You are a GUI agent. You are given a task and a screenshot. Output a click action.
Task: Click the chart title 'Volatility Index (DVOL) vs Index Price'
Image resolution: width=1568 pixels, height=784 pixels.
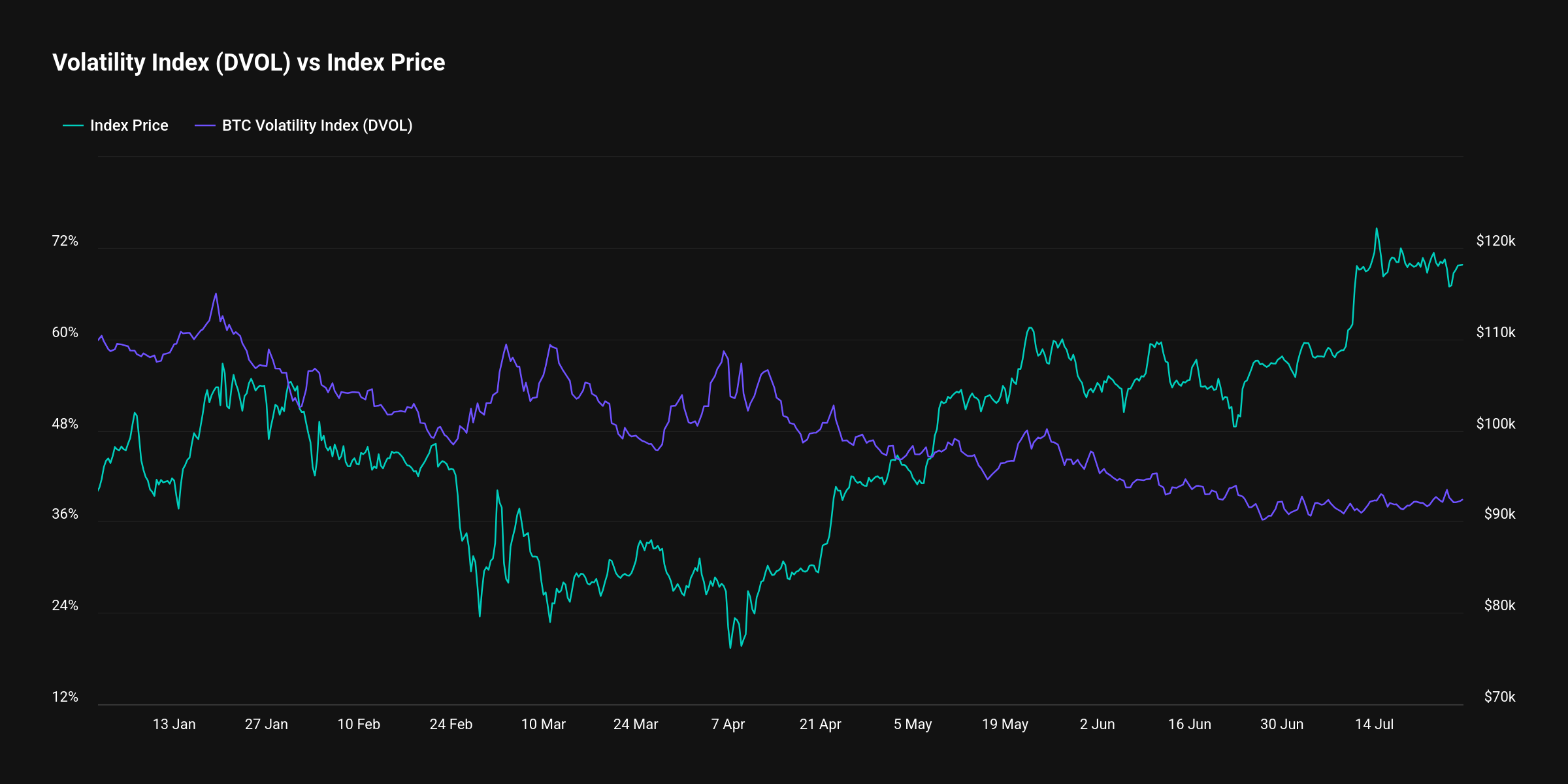(249, 63)
